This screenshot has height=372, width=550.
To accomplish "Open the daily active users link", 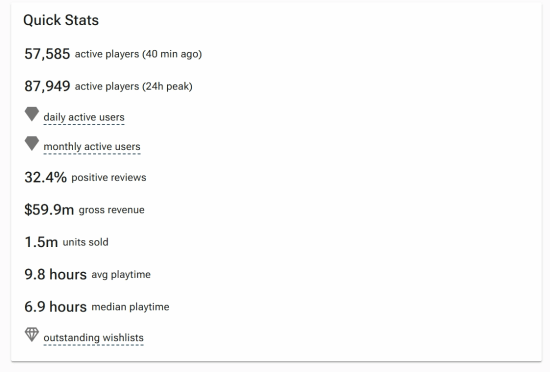I will coord(84,117).
